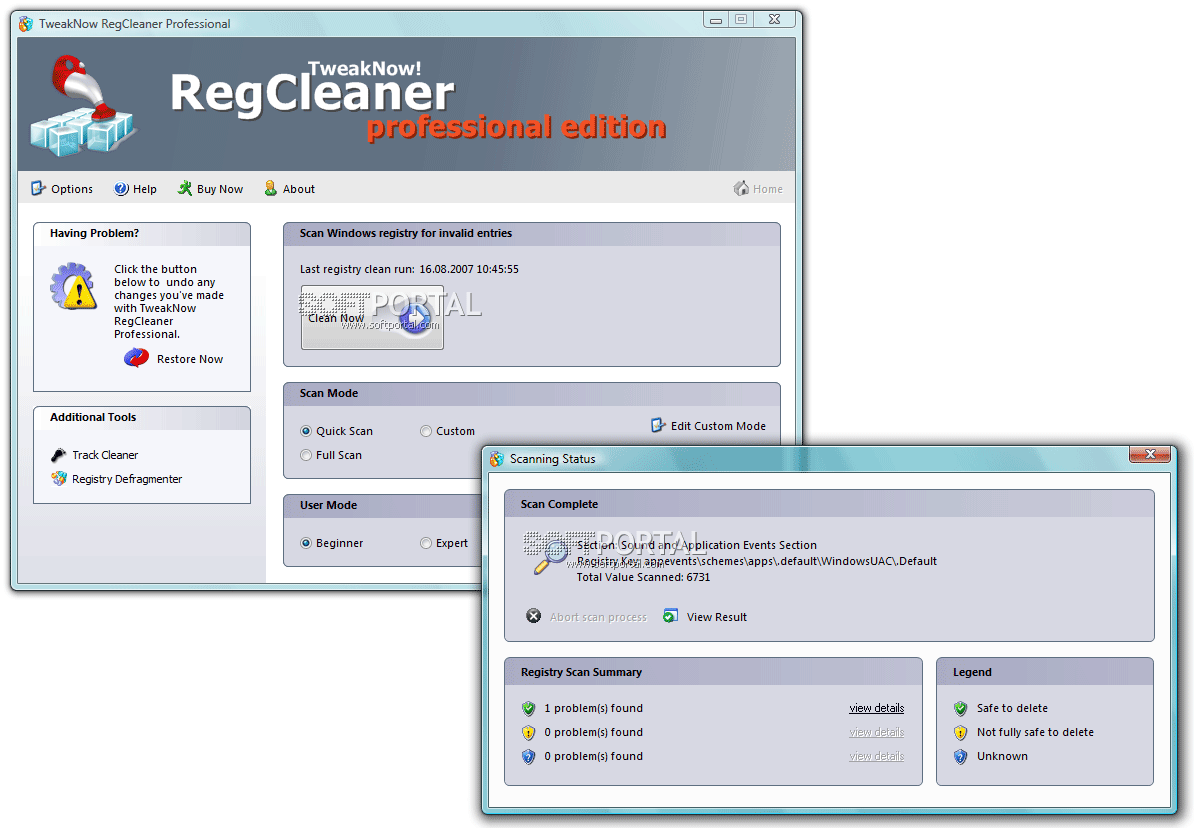Click the Abort scan process X icon
The width and height of the screenshot is (1194, 828).
coord(534,615)
